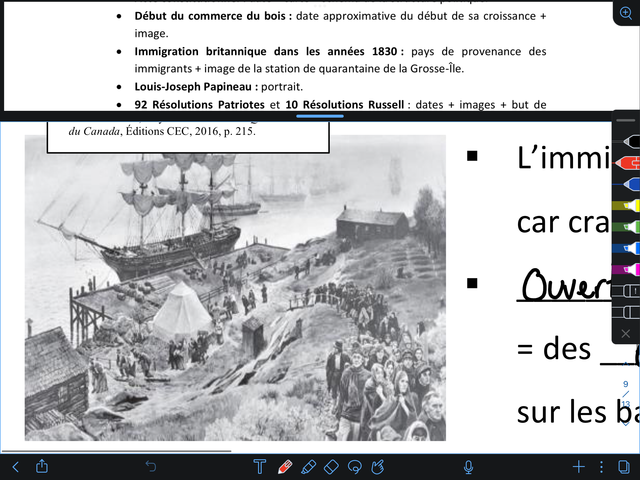Tap the '= des' line in the note
This screenshot has width=640, height=480.
click(x=554, y=349)
